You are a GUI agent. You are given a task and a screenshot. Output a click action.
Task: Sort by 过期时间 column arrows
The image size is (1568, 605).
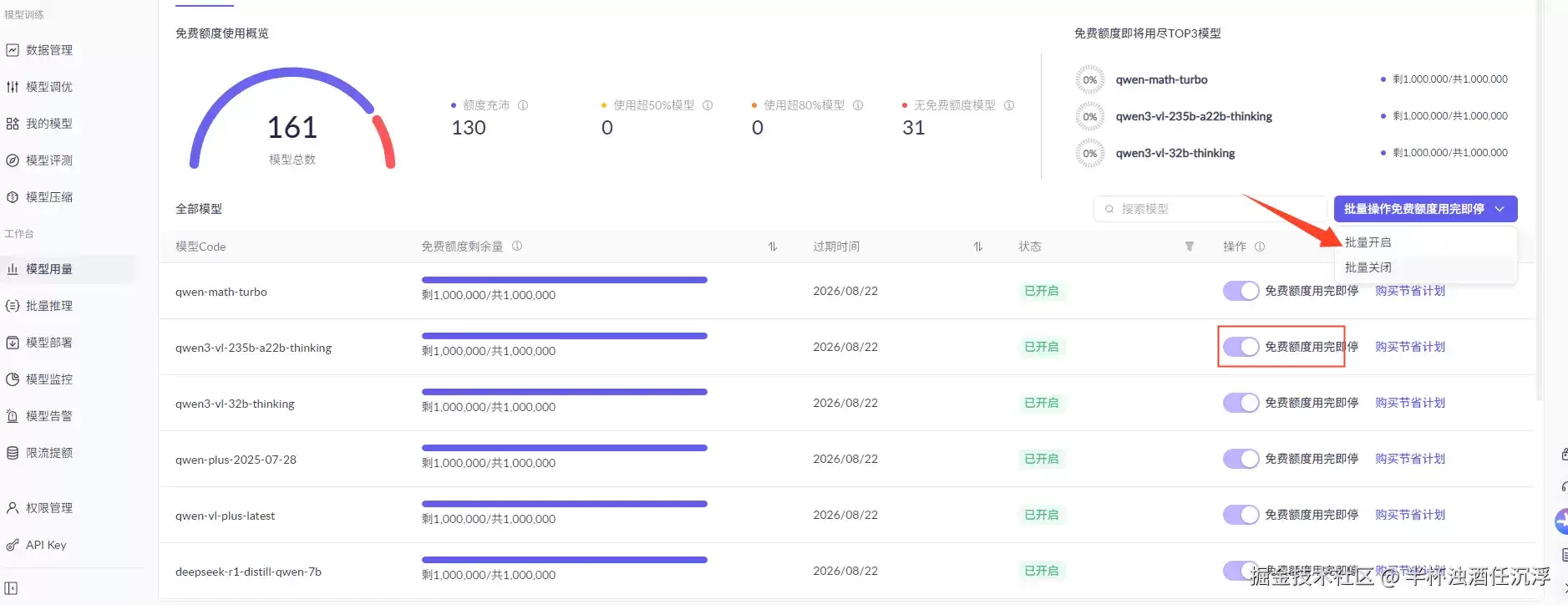(x=977, y=247)
